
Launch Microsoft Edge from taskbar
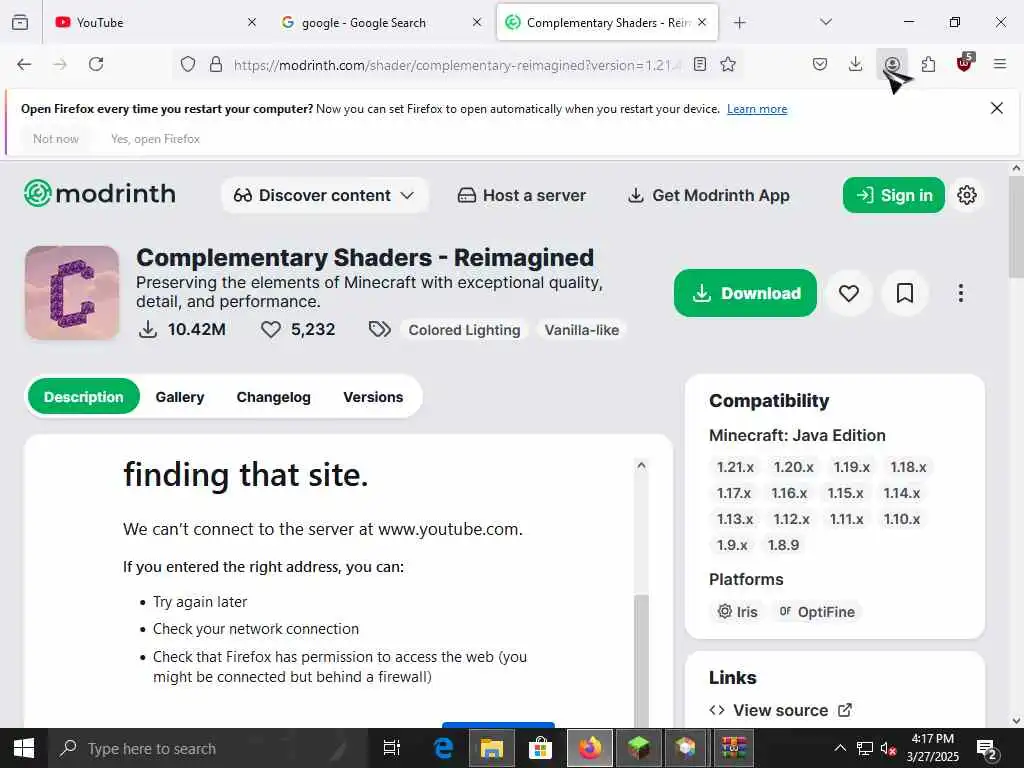tap(444, 748)
